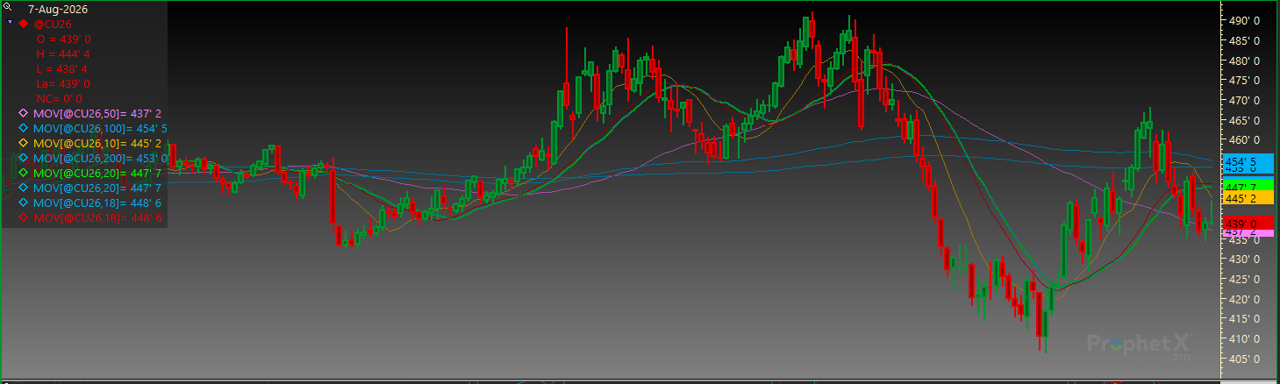The image size is (1280, 384).
Task: Click the 490' 0 price axis label
Action: coord(1244,21)
